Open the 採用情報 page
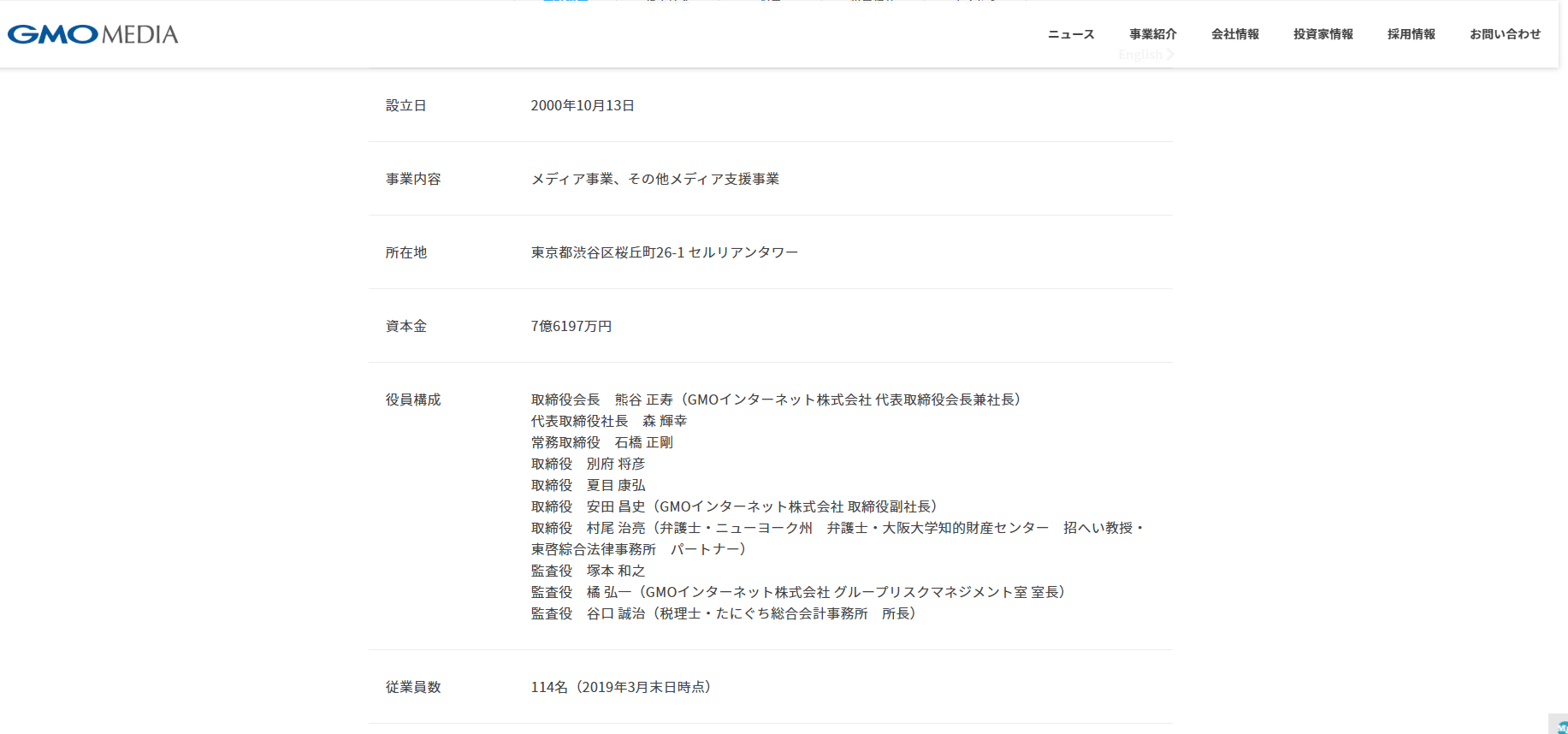This screenshot has width=1568, height=734. point(1411,34)
